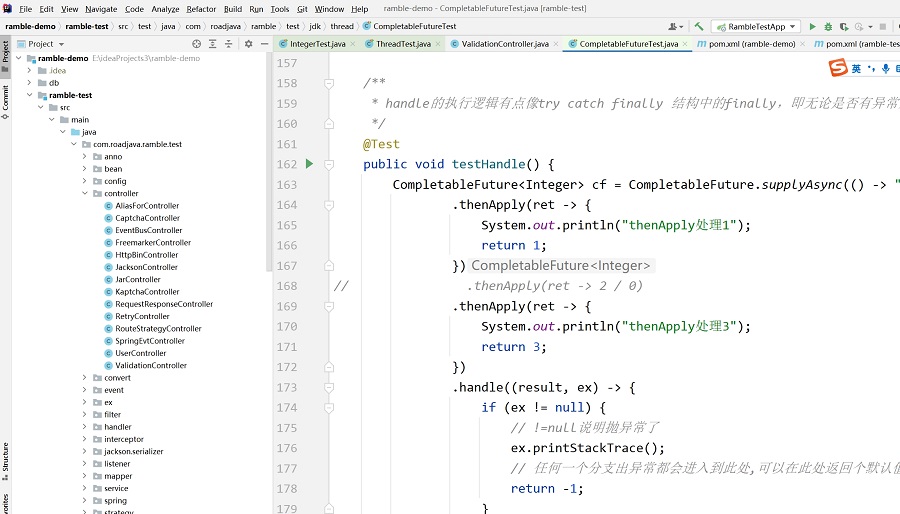900x514 pixels.
Task: Fold the testHandle method at line 162
Action: [329, 165]
